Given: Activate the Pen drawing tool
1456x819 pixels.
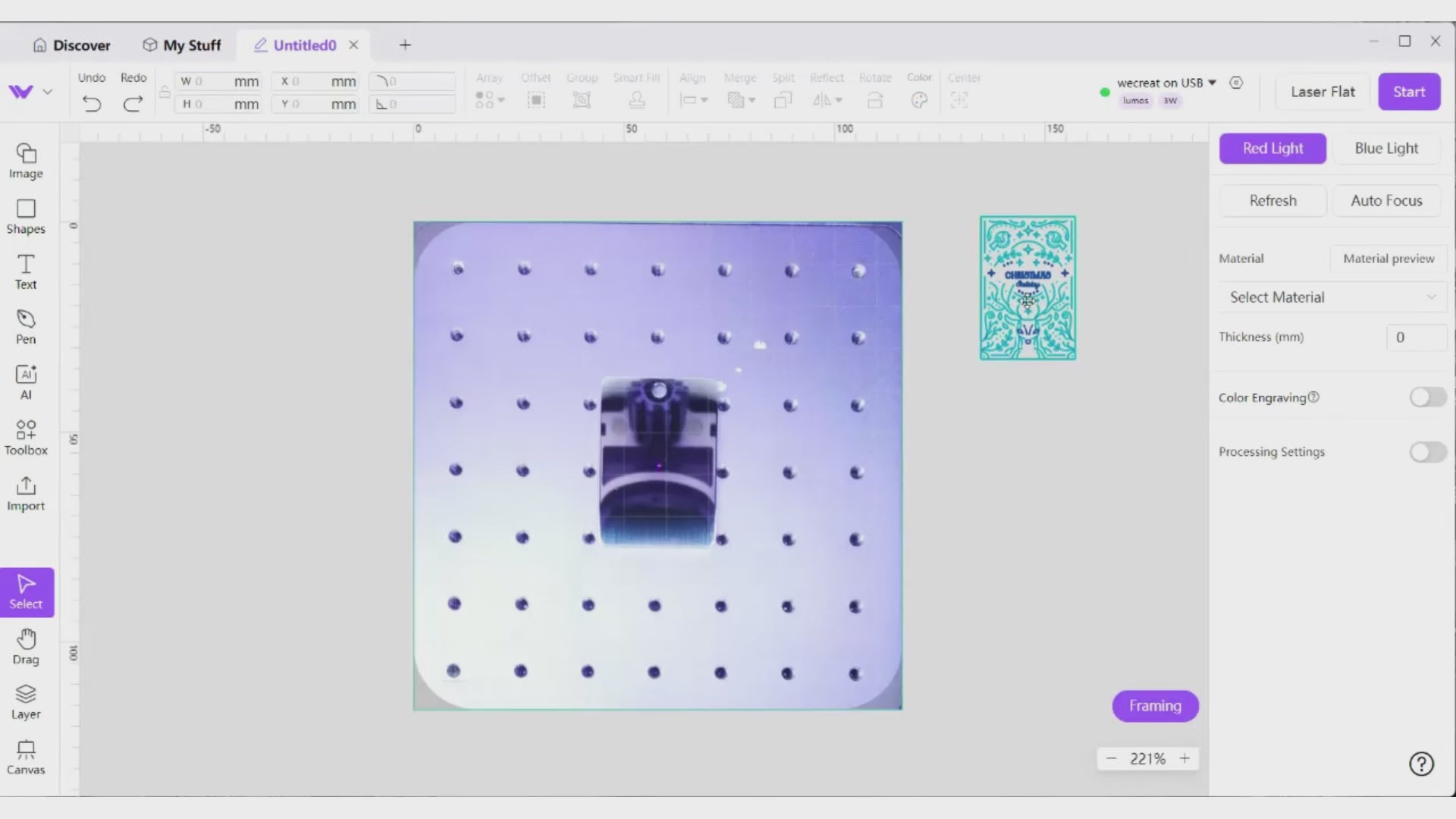Looking at the screenshot, I should point(26,327).
